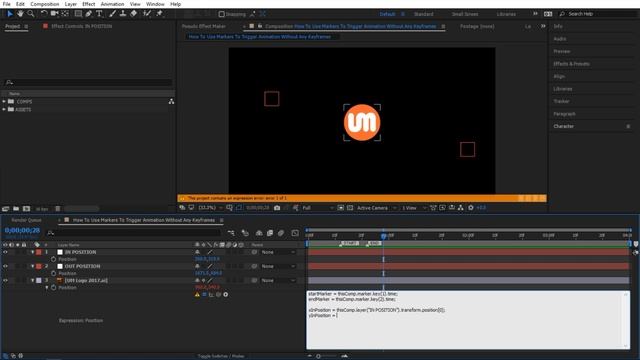Viewport: 640px width, 360px height.
Task: Select the Puppet Pin tool
Action: 160,14
